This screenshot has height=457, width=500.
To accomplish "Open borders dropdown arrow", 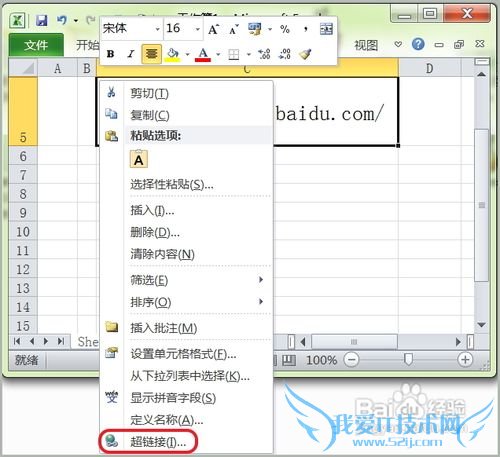I will (249, 54).
